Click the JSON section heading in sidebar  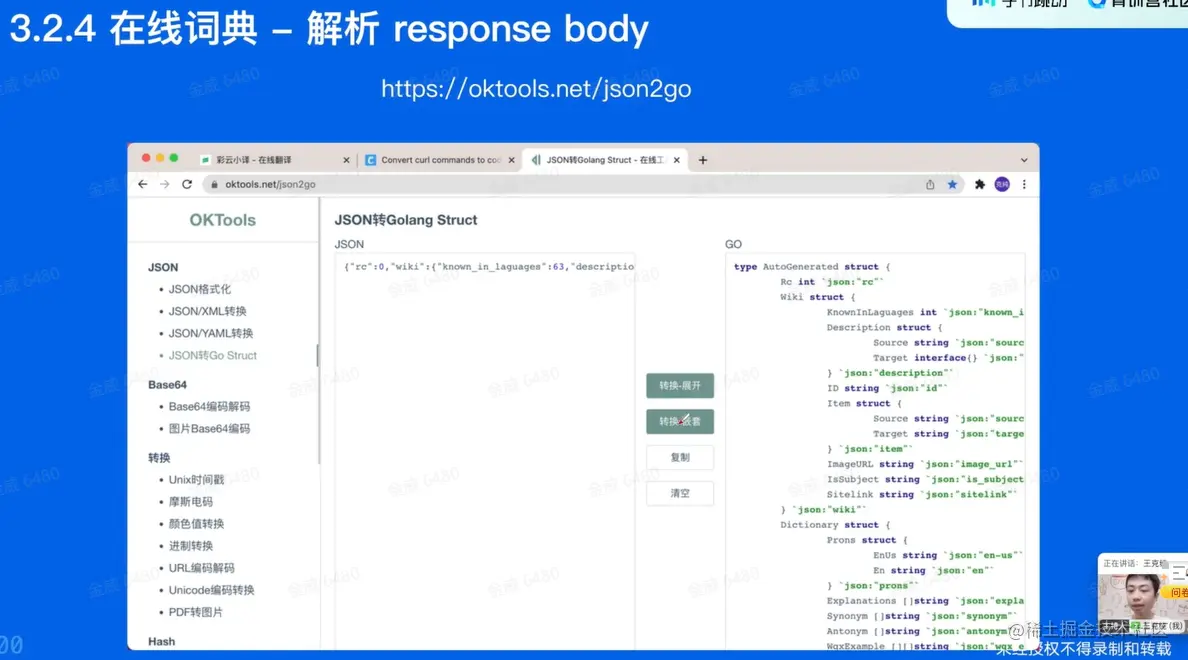(x=163, y=267)
